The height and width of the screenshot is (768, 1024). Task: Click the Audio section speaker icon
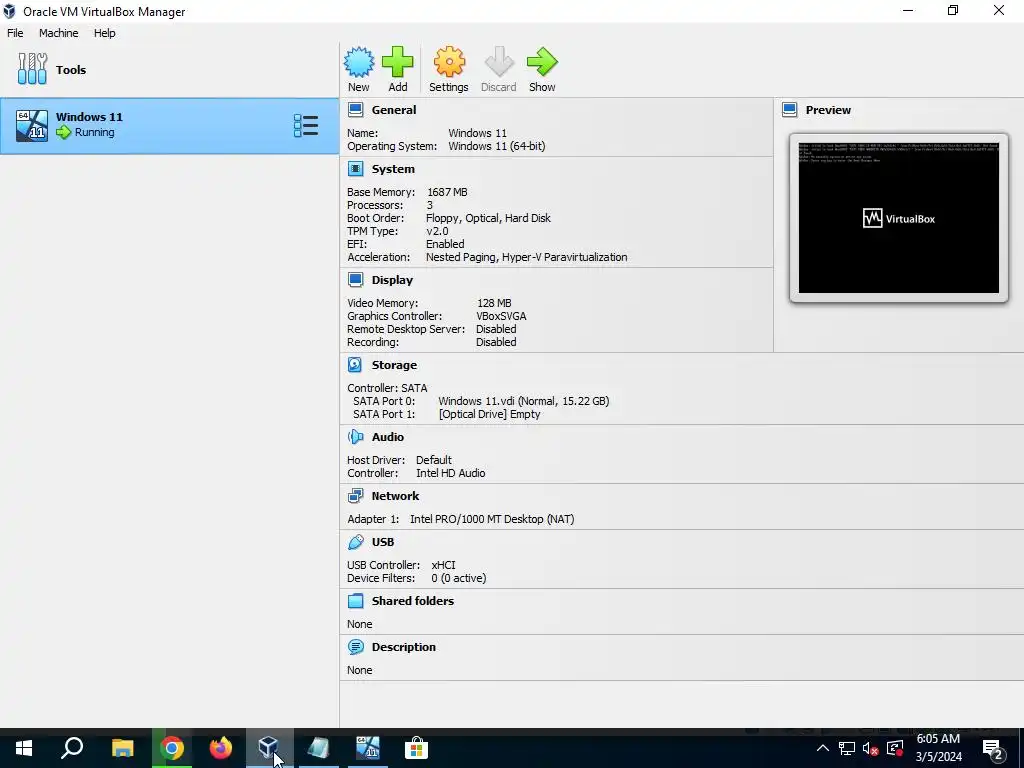[355, 437]
